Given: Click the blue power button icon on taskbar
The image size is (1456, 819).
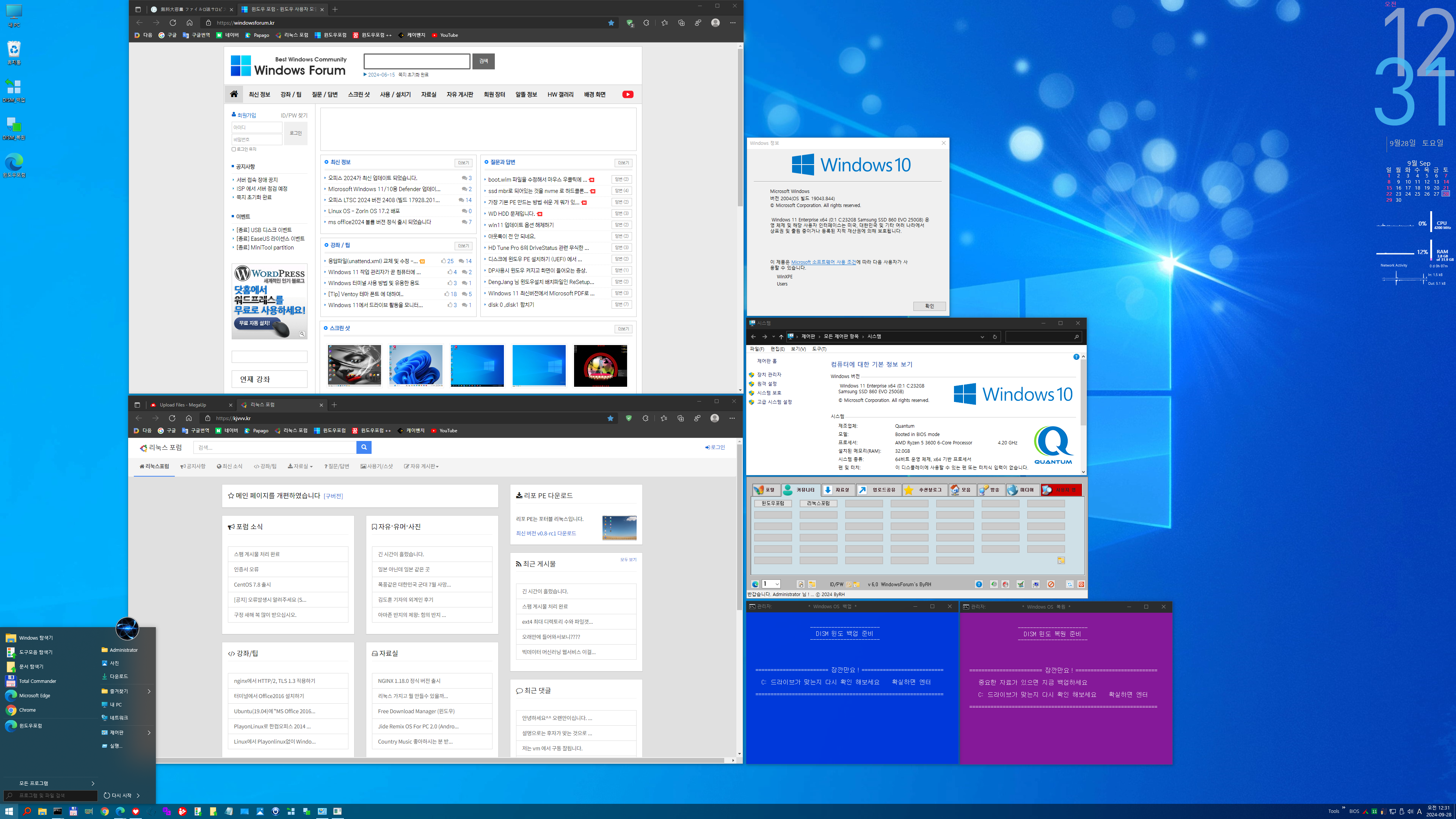Looking at the screenshot, I should point(275,811).
